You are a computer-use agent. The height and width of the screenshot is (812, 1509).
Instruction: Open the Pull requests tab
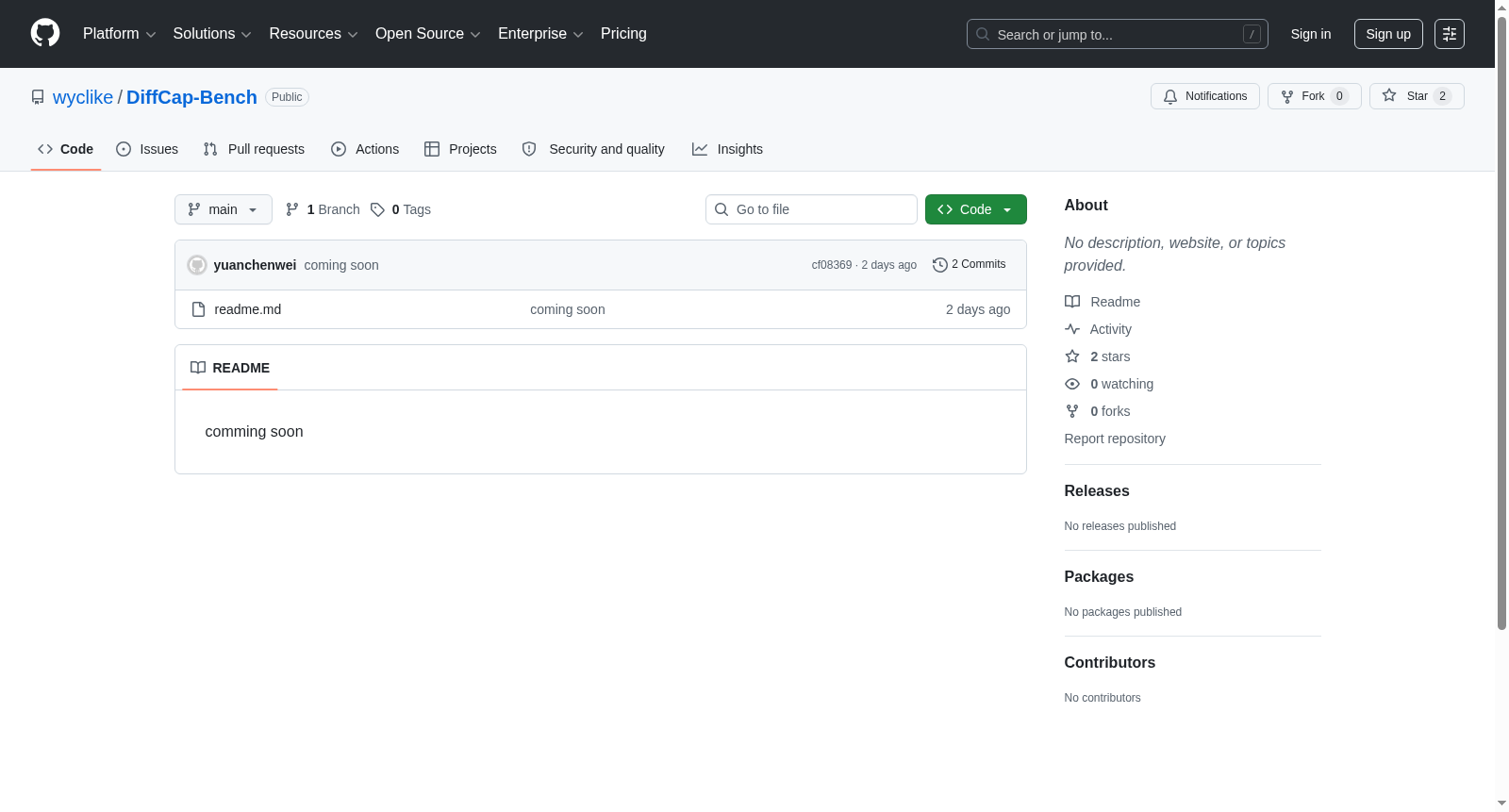point(254,149)
